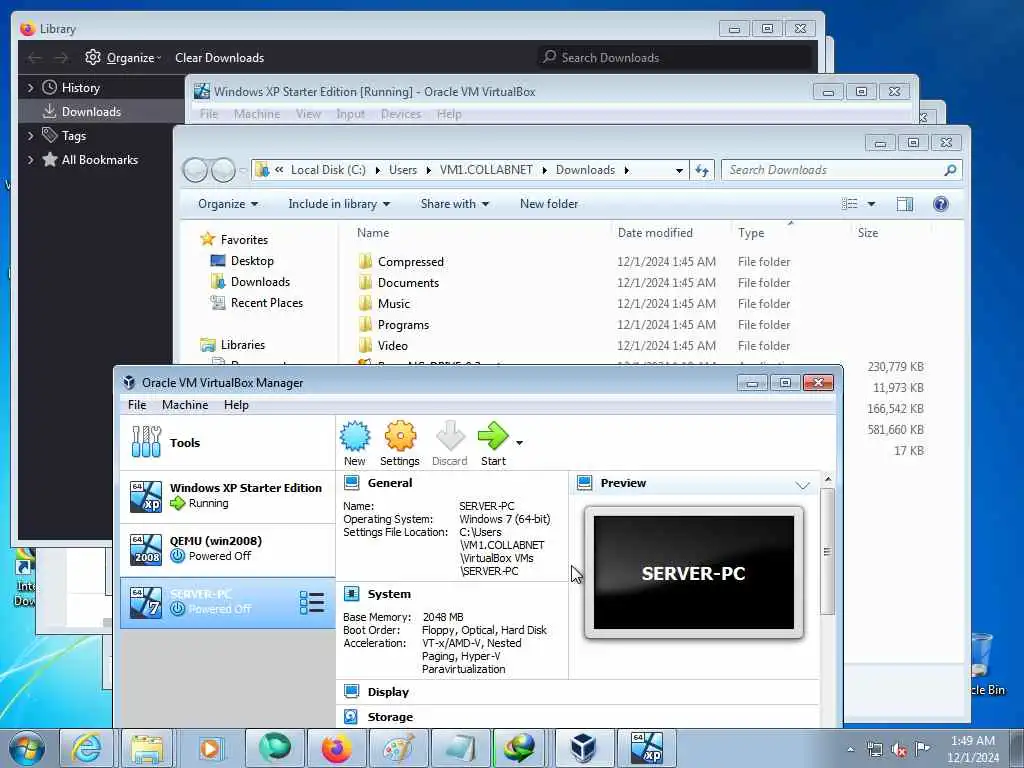This screenshot has width=1024, height=768.
Task: Open Firefox from the taskbar
Action: pos(336,748)
